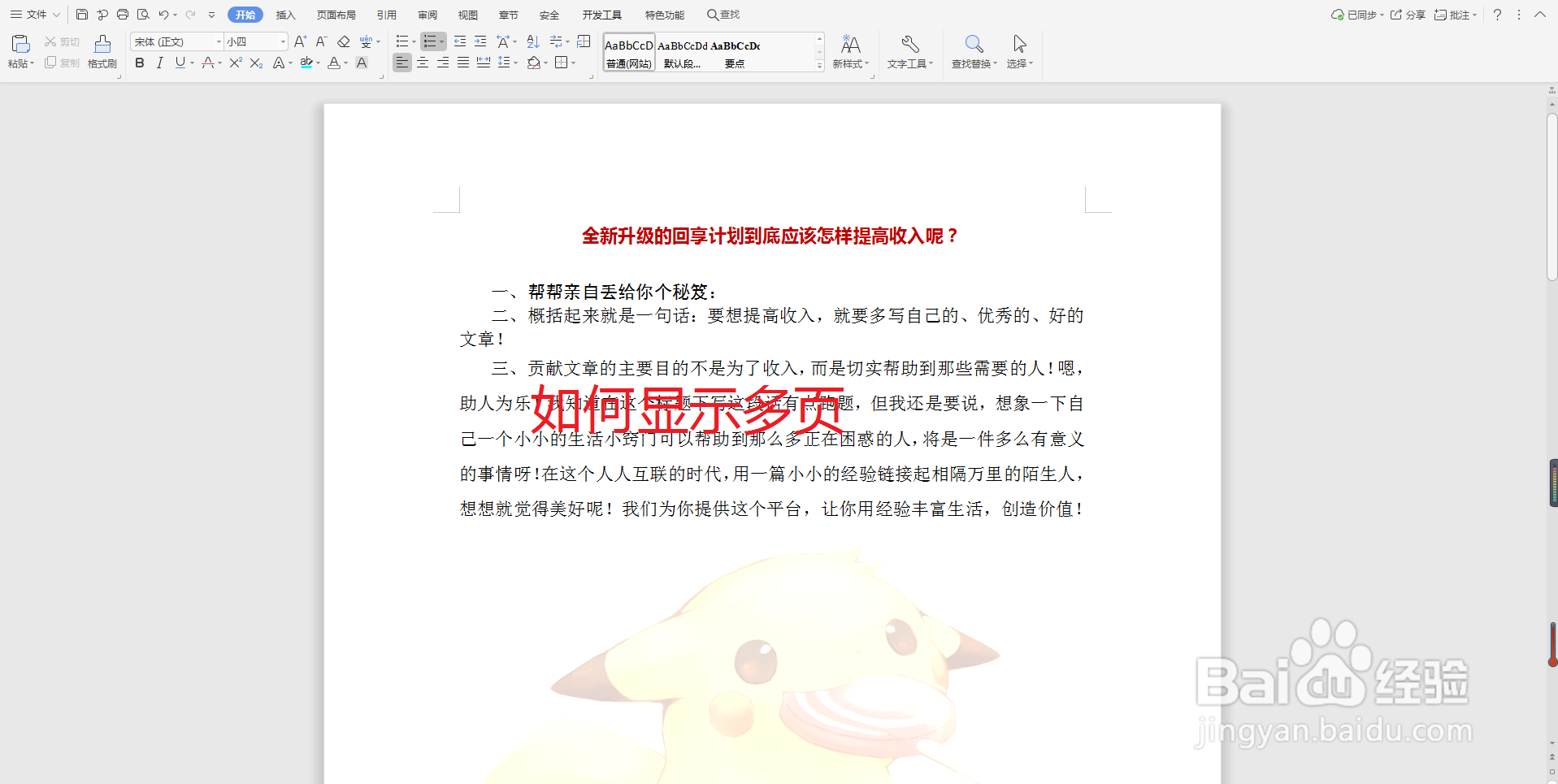Switch to the View (视图) tab
Screen dimensions: 1558x784
(468, 15)
